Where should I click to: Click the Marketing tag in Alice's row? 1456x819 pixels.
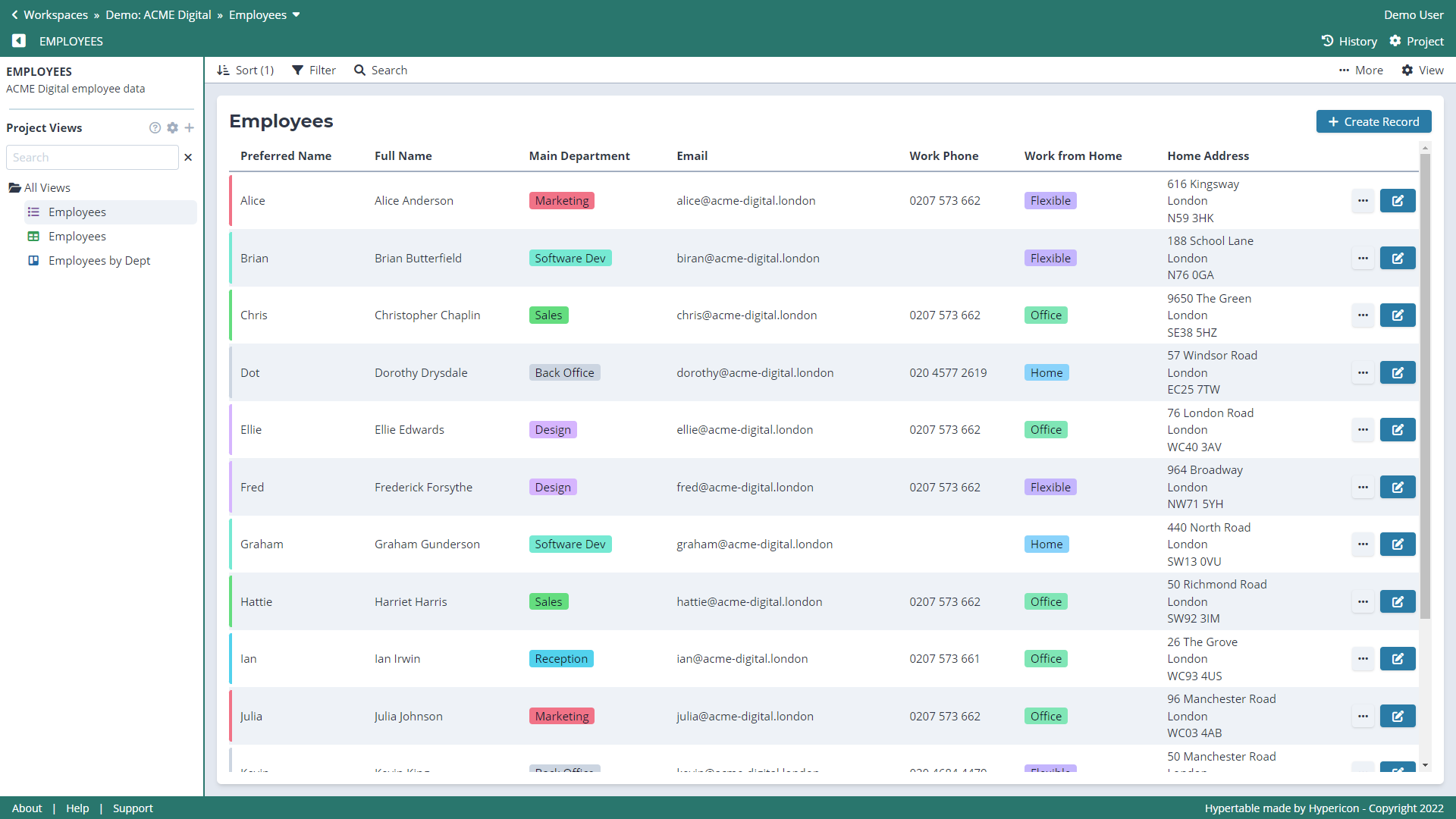click(562, 201)
